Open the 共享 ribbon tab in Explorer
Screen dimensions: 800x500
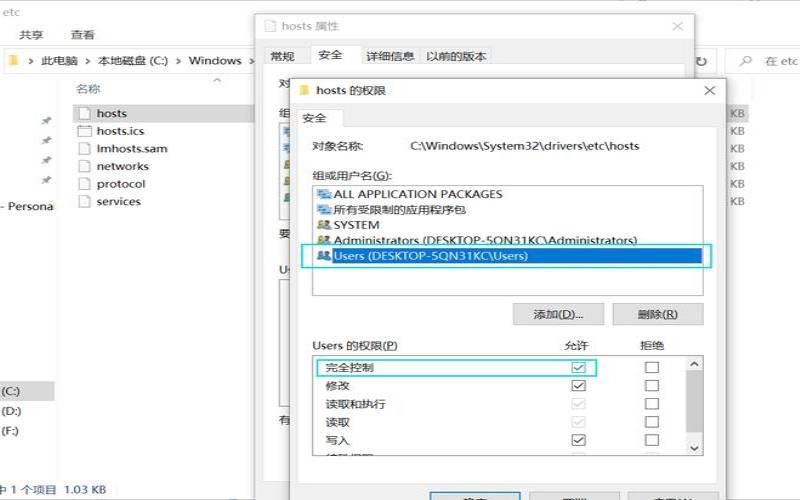pos(31,35)
